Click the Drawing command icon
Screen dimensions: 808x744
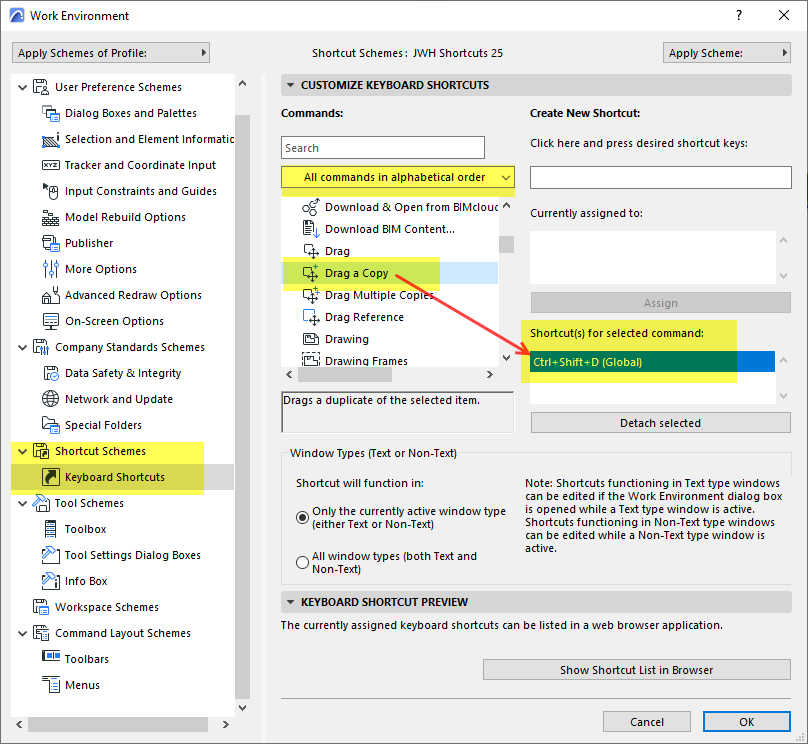click(311, 339)
